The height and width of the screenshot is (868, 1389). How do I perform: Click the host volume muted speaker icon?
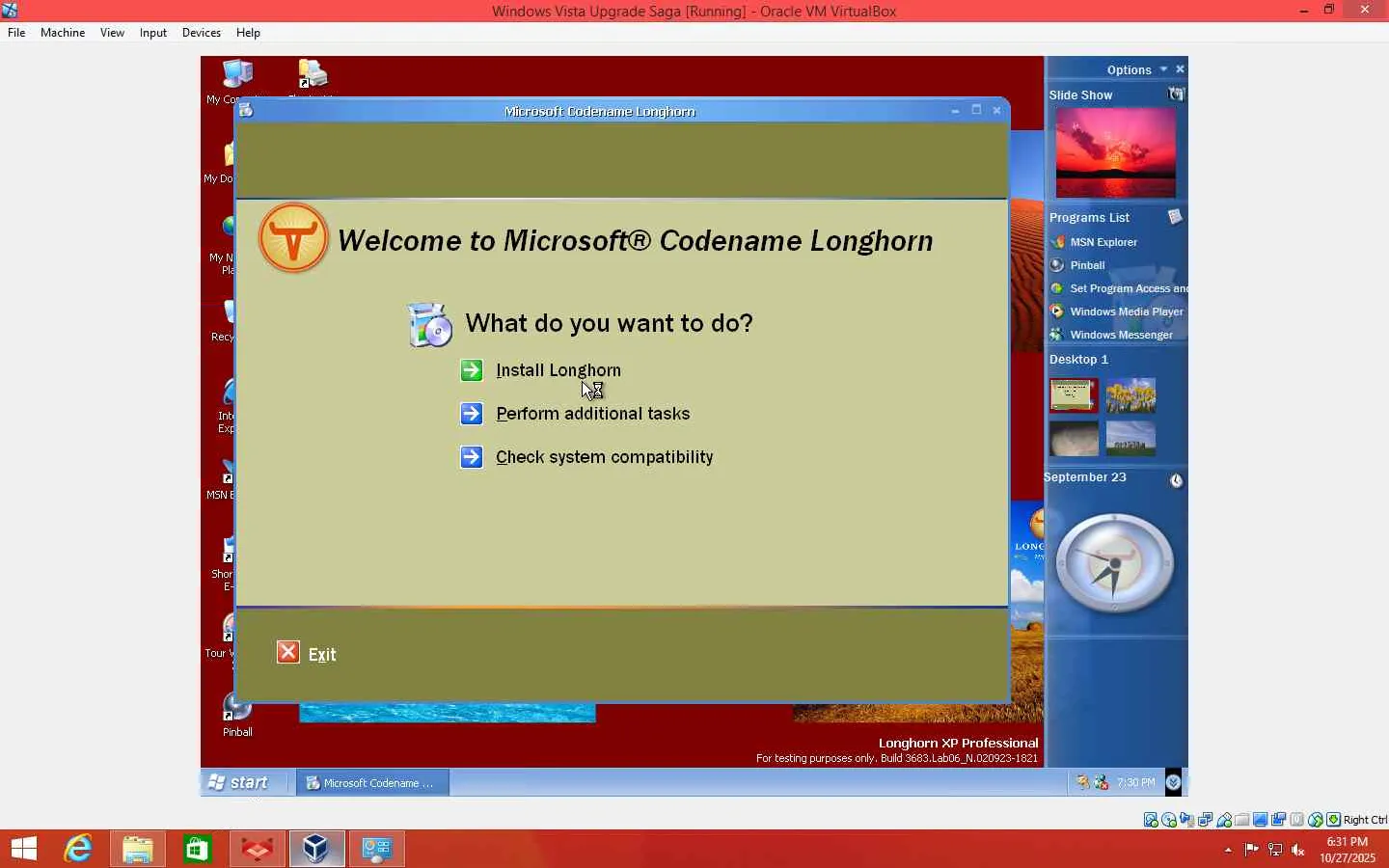1298,850
